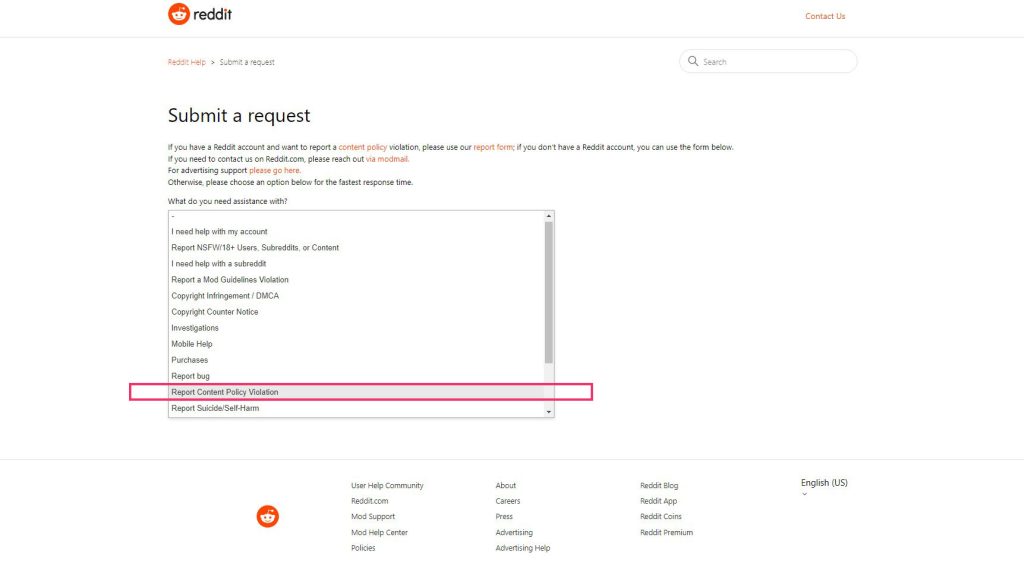Screen dimensions: 1024x572
Task: Click the listbox scroll up arrow
Action: point(548,216)
